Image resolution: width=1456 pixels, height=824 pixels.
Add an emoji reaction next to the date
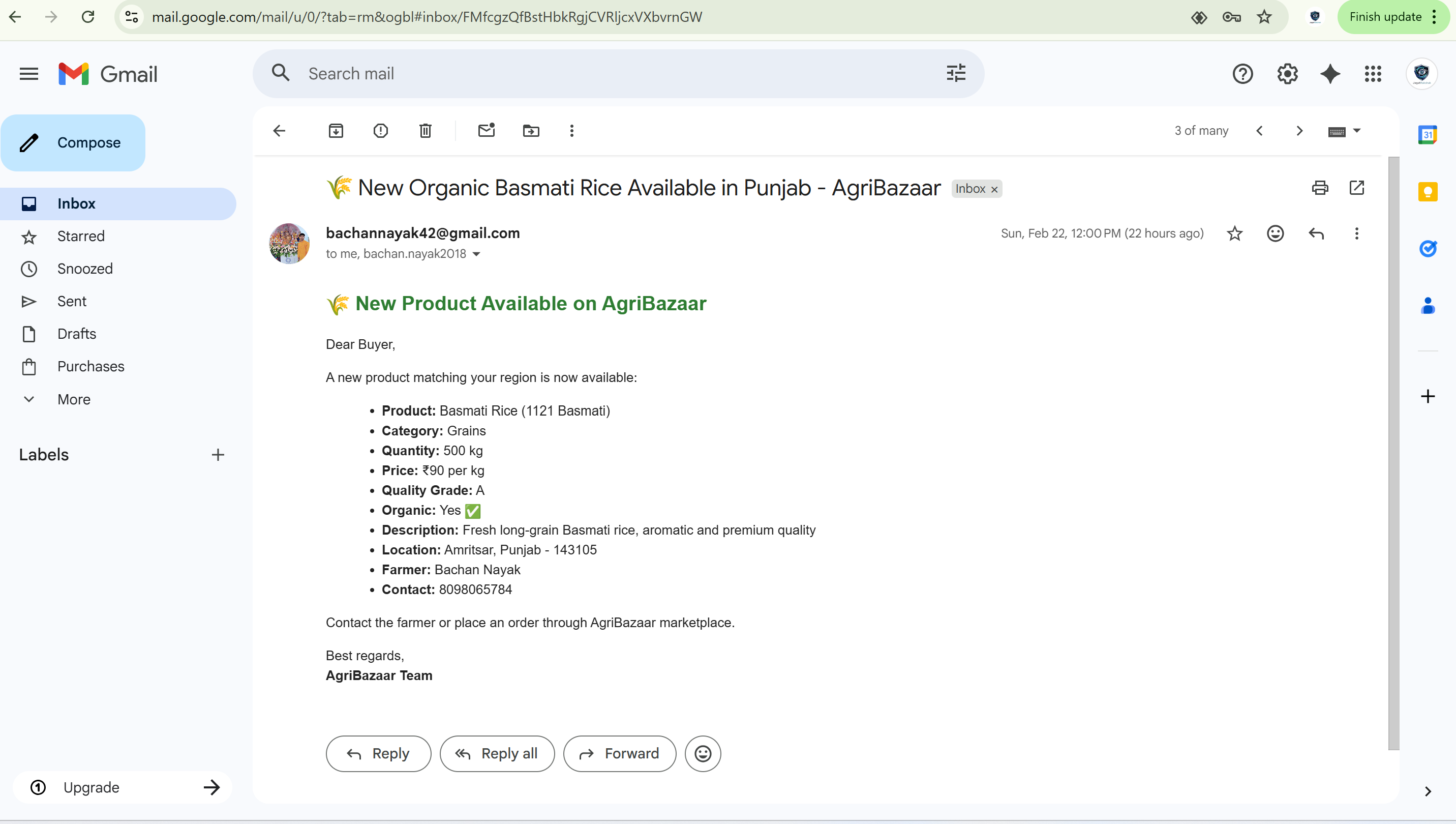(1275, 233)
